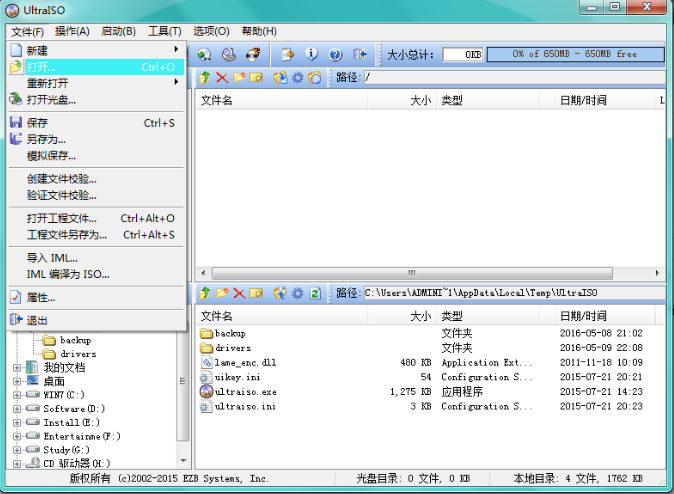Choose 工程文件另存为... menu entry
Viewport: 674px width, 494px height.
(97, 235)
